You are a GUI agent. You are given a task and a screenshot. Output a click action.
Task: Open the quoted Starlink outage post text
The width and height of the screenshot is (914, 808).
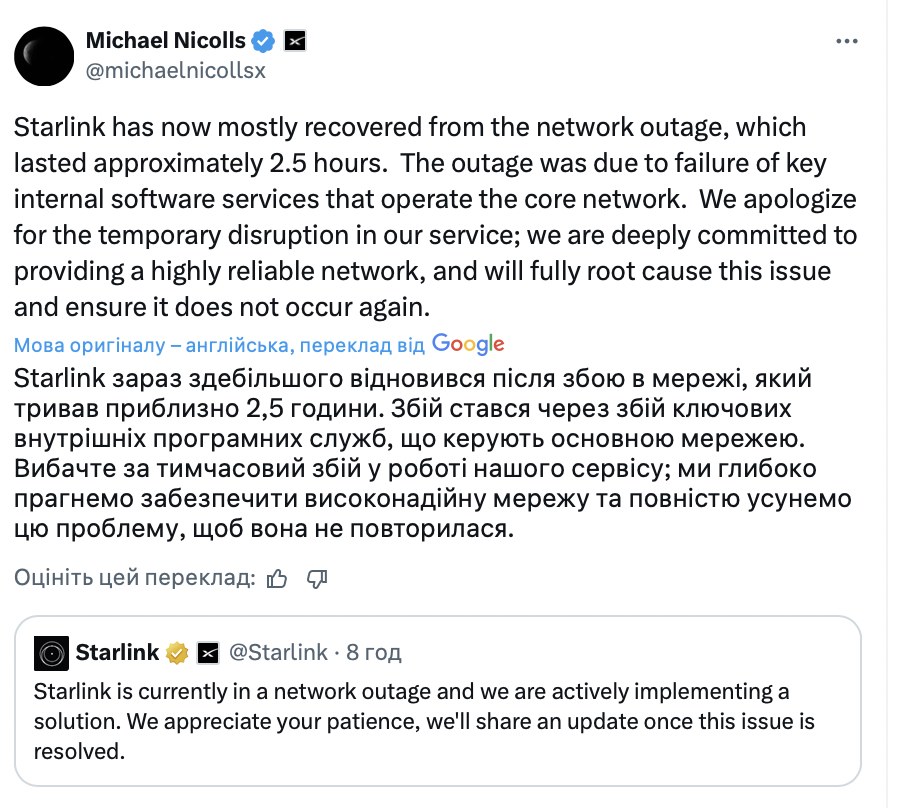coord(424,721)
